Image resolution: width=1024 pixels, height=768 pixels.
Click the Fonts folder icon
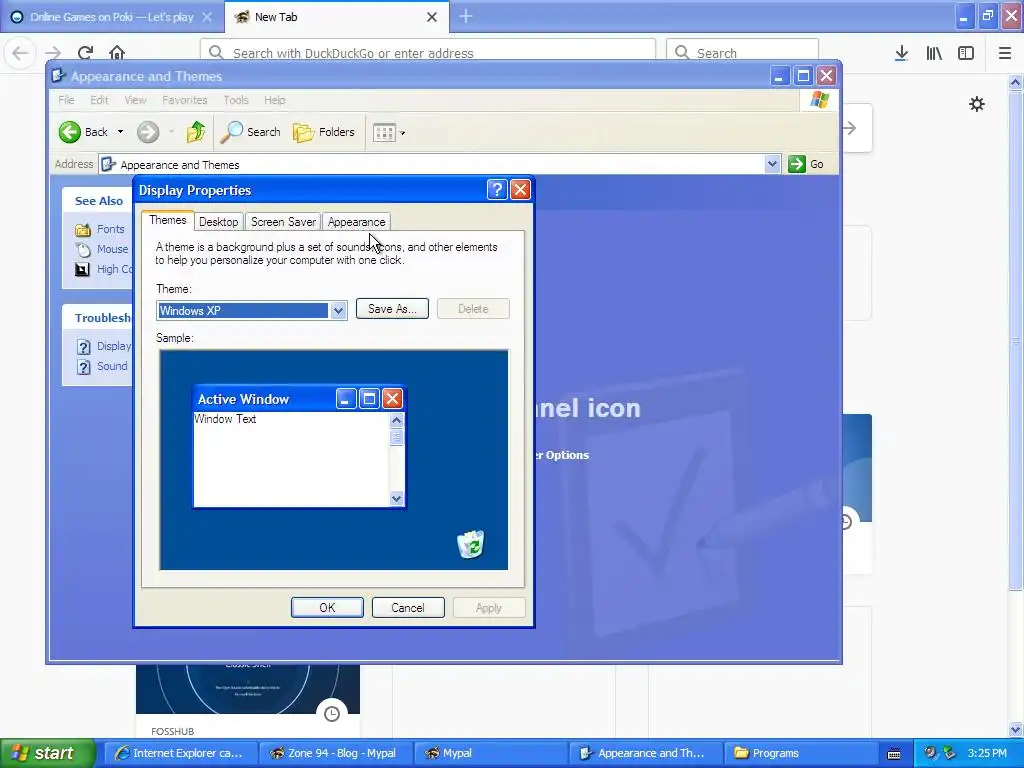[x=83, y=229]
